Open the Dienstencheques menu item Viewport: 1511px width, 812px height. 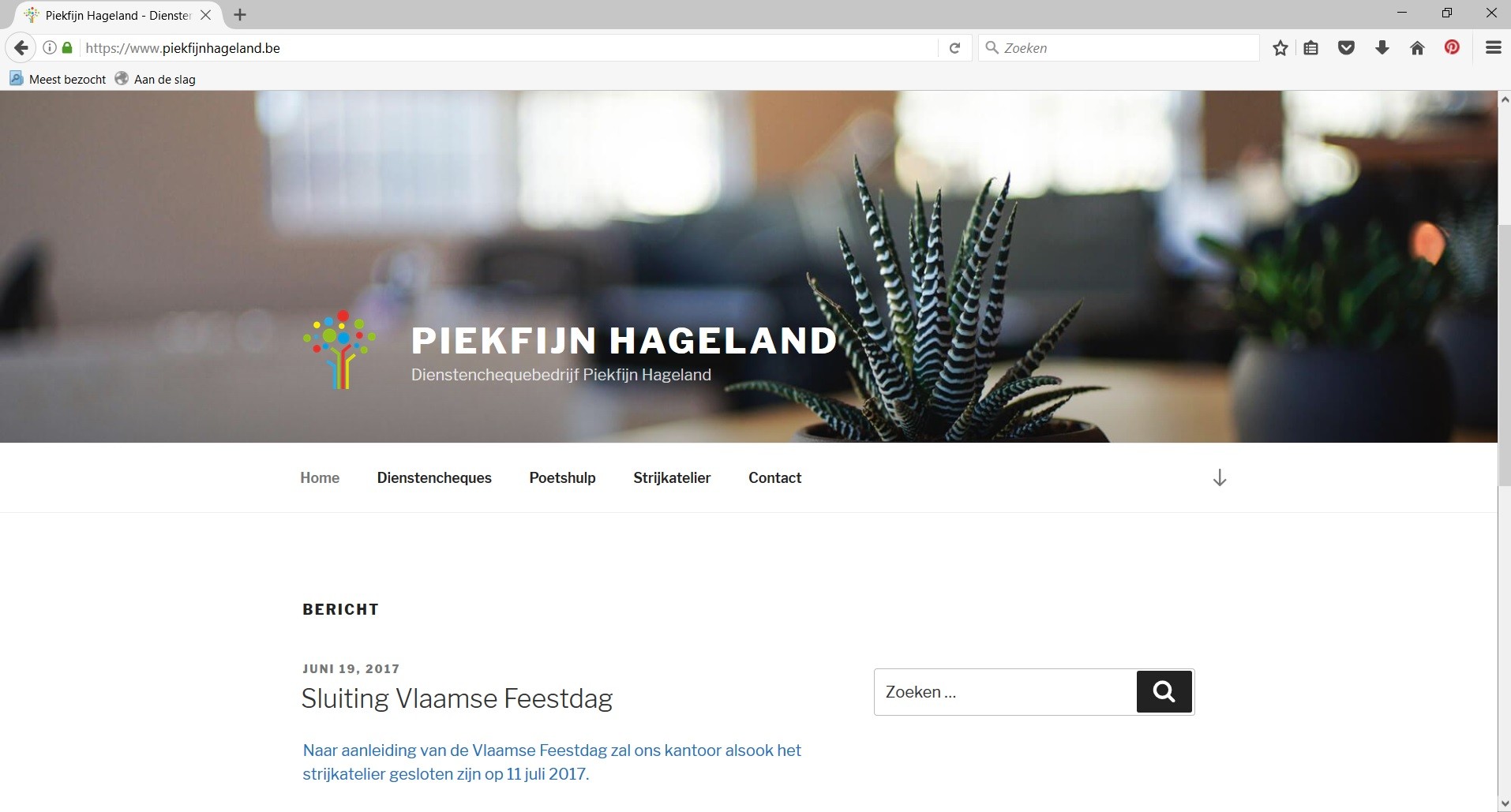[434, 477]
